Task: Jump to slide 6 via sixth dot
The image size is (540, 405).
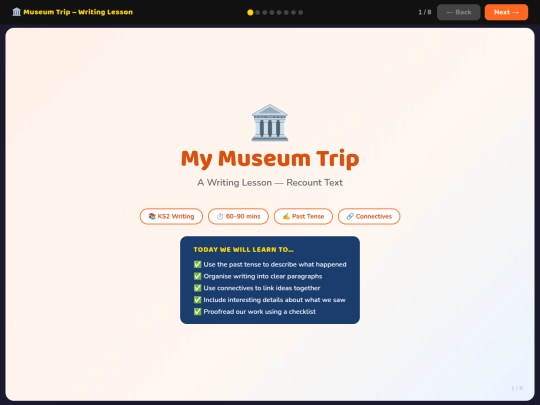Action: [x=286, y=12]
